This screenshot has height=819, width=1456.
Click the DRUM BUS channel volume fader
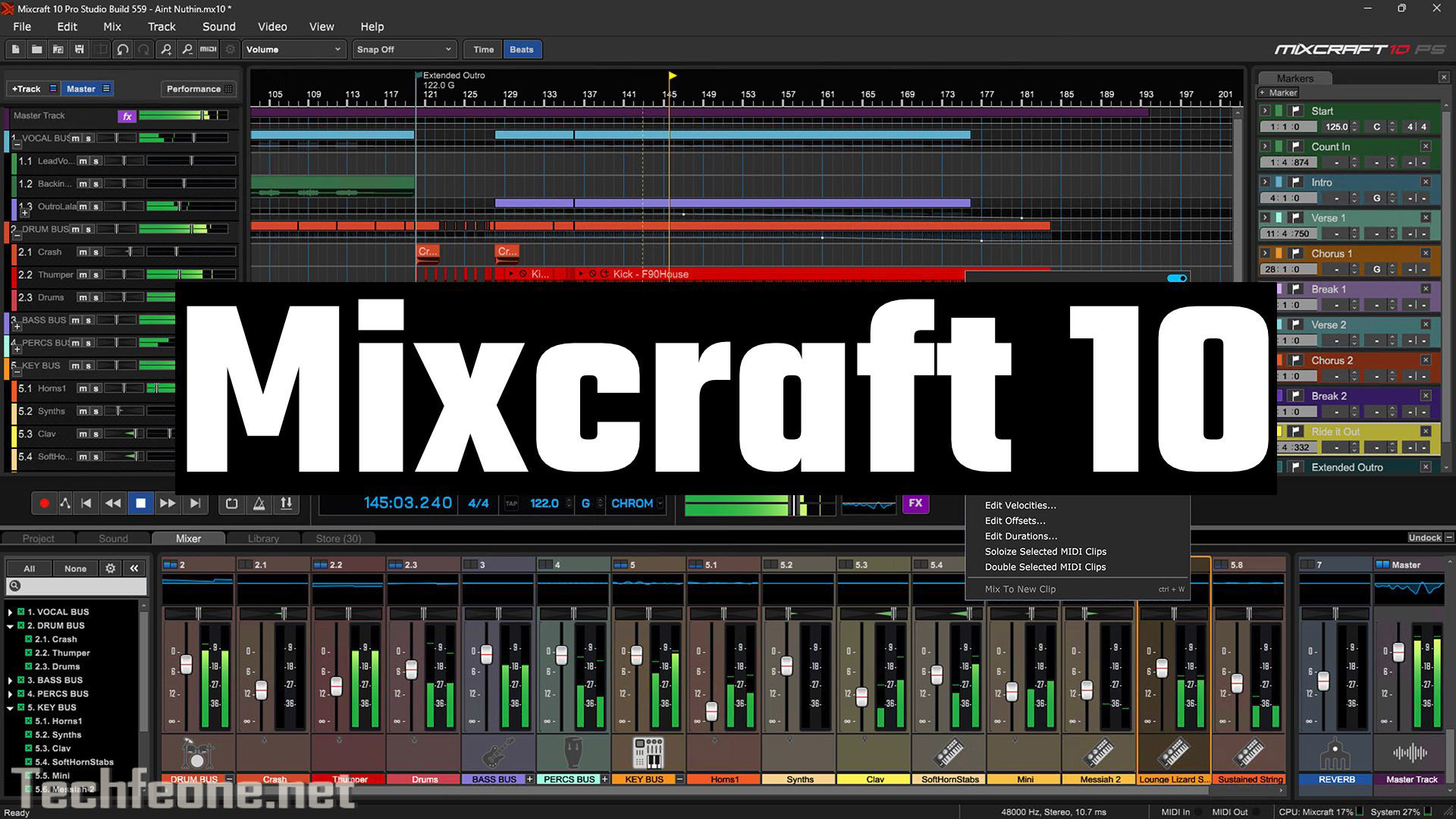click(x=186, y=665)
